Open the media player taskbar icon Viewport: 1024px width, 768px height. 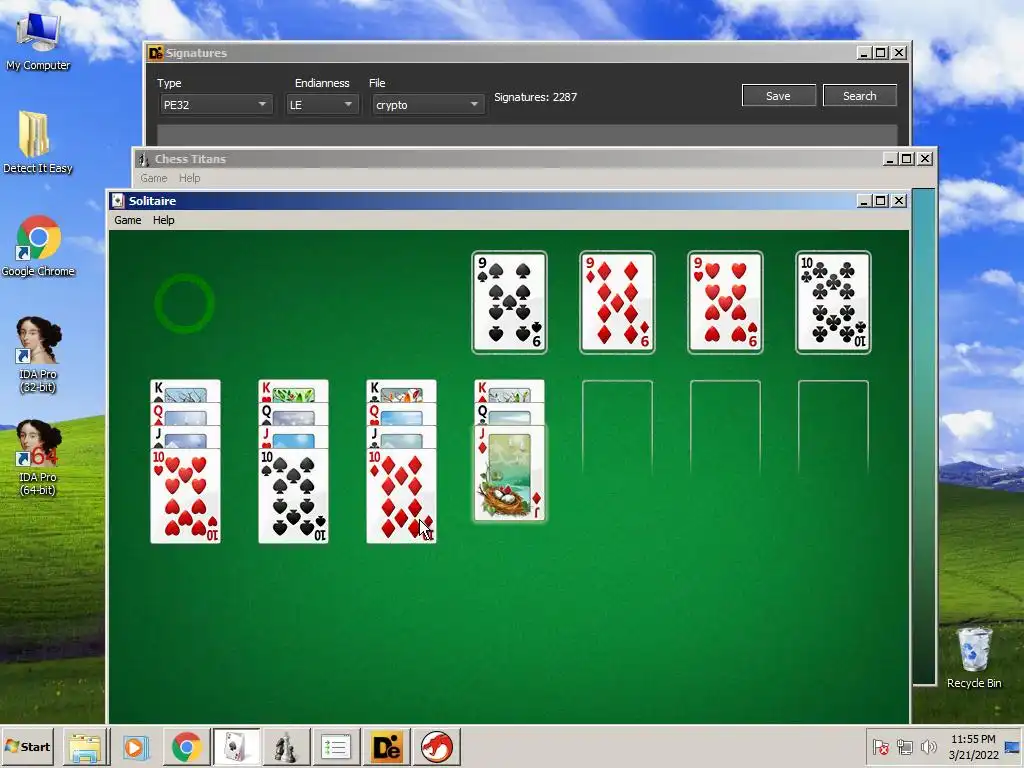coord(136,747)
